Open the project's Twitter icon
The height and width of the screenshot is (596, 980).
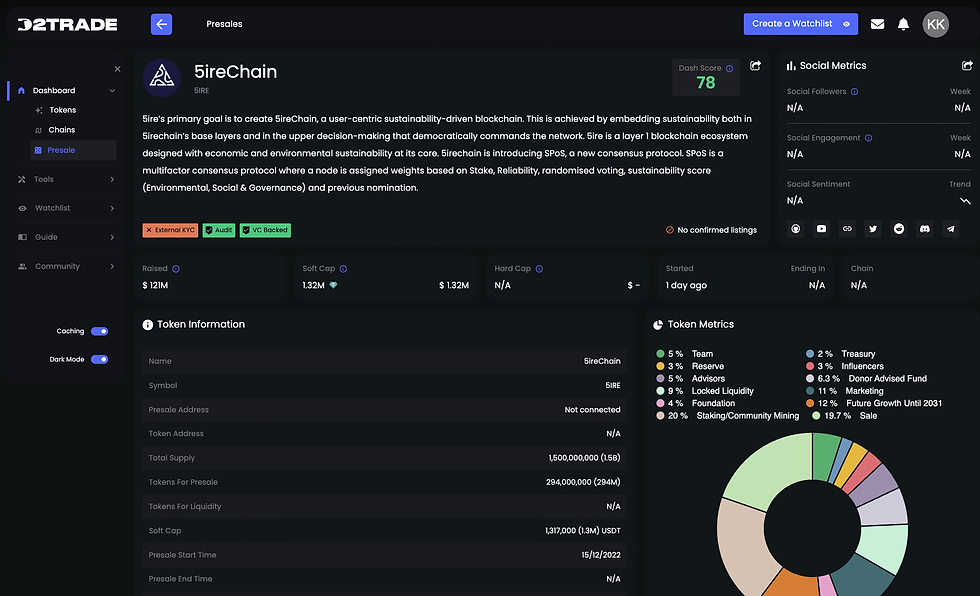point(873,229)
